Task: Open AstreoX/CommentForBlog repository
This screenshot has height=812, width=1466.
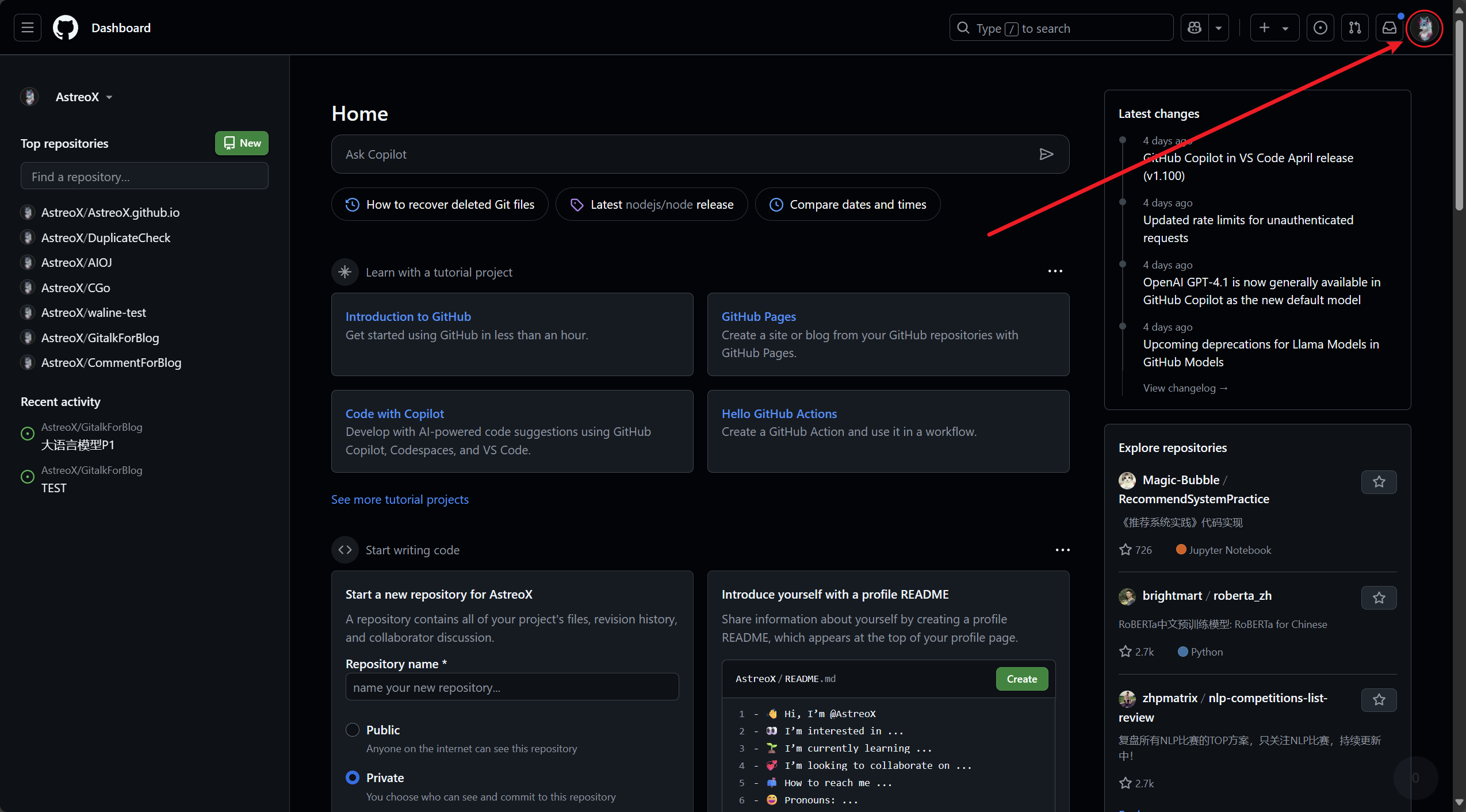Action: tap(111, 362)
